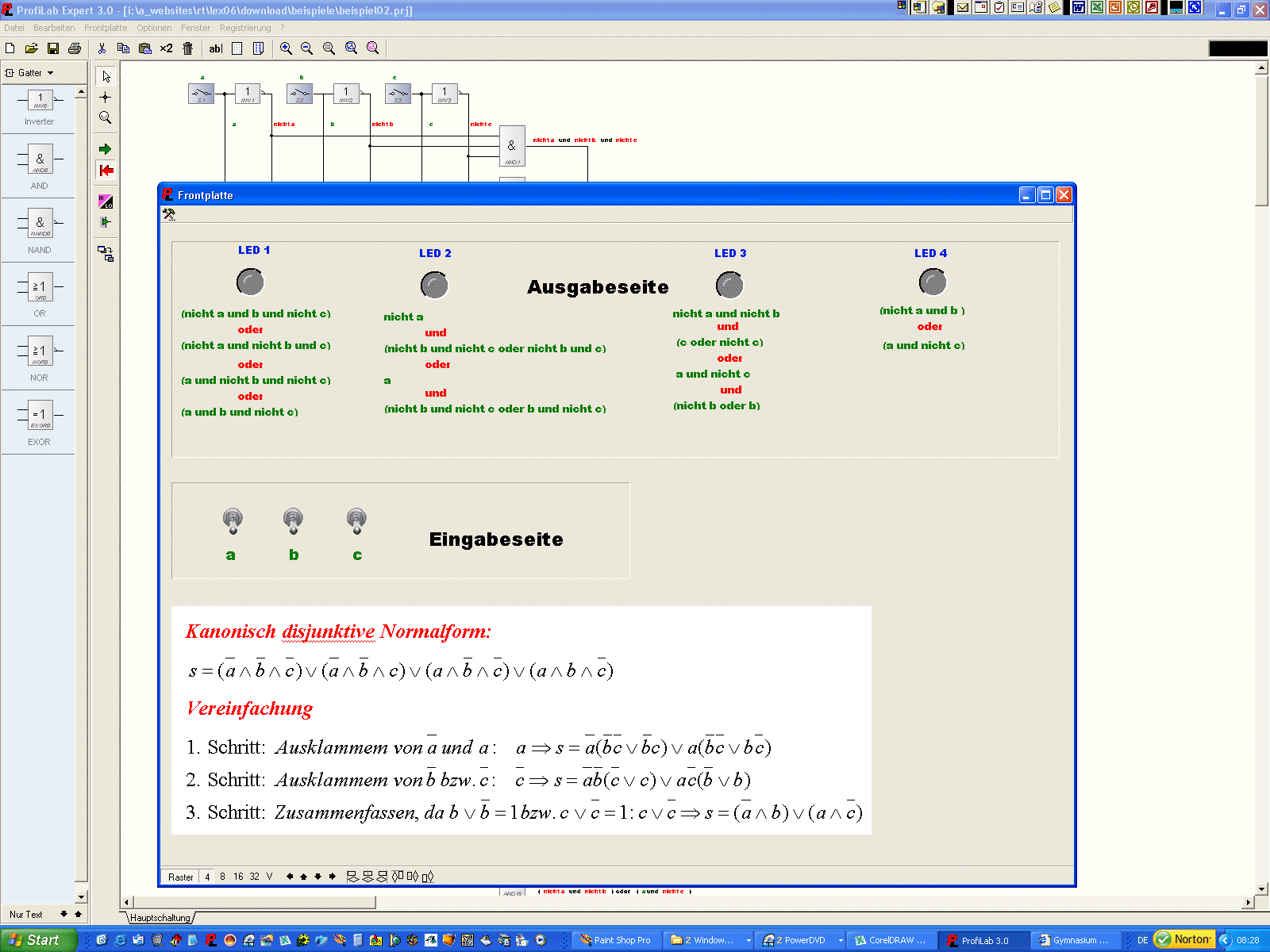Viewport: 1270px width, 952px height.
Task: Switch to Paint Shop Pro in taskbar
Action: [x=615, y=940]
